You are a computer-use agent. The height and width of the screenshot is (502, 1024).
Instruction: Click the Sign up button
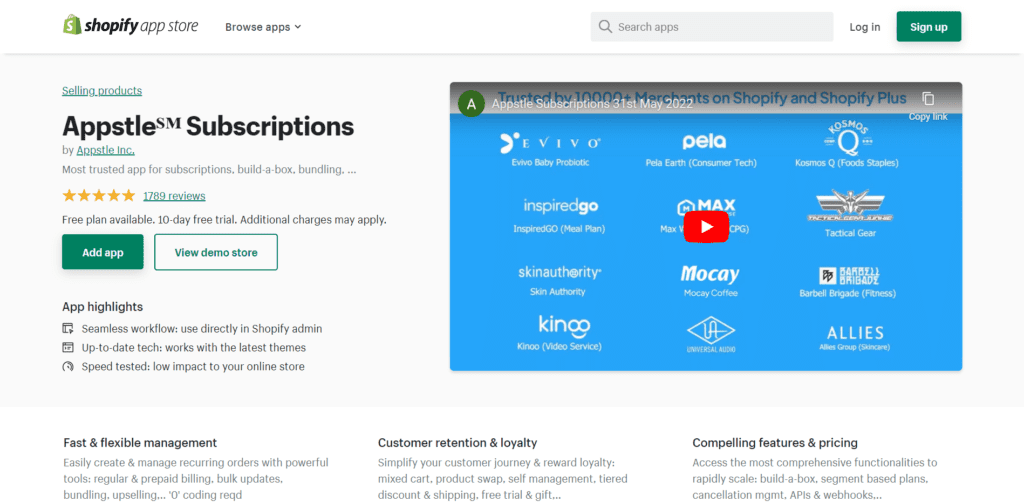929,27
